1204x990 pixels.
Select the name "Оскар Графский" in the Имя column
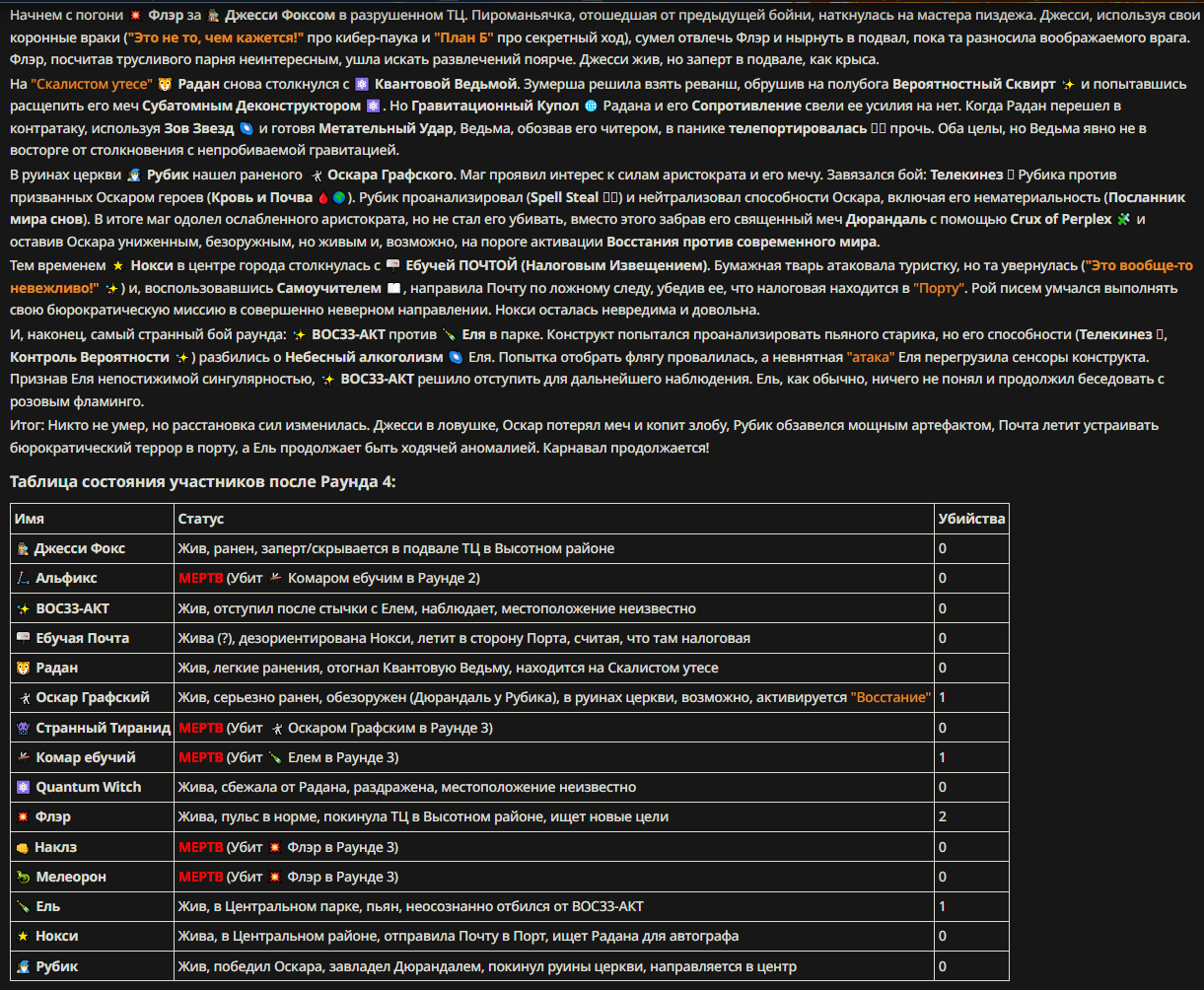[91, 697]
